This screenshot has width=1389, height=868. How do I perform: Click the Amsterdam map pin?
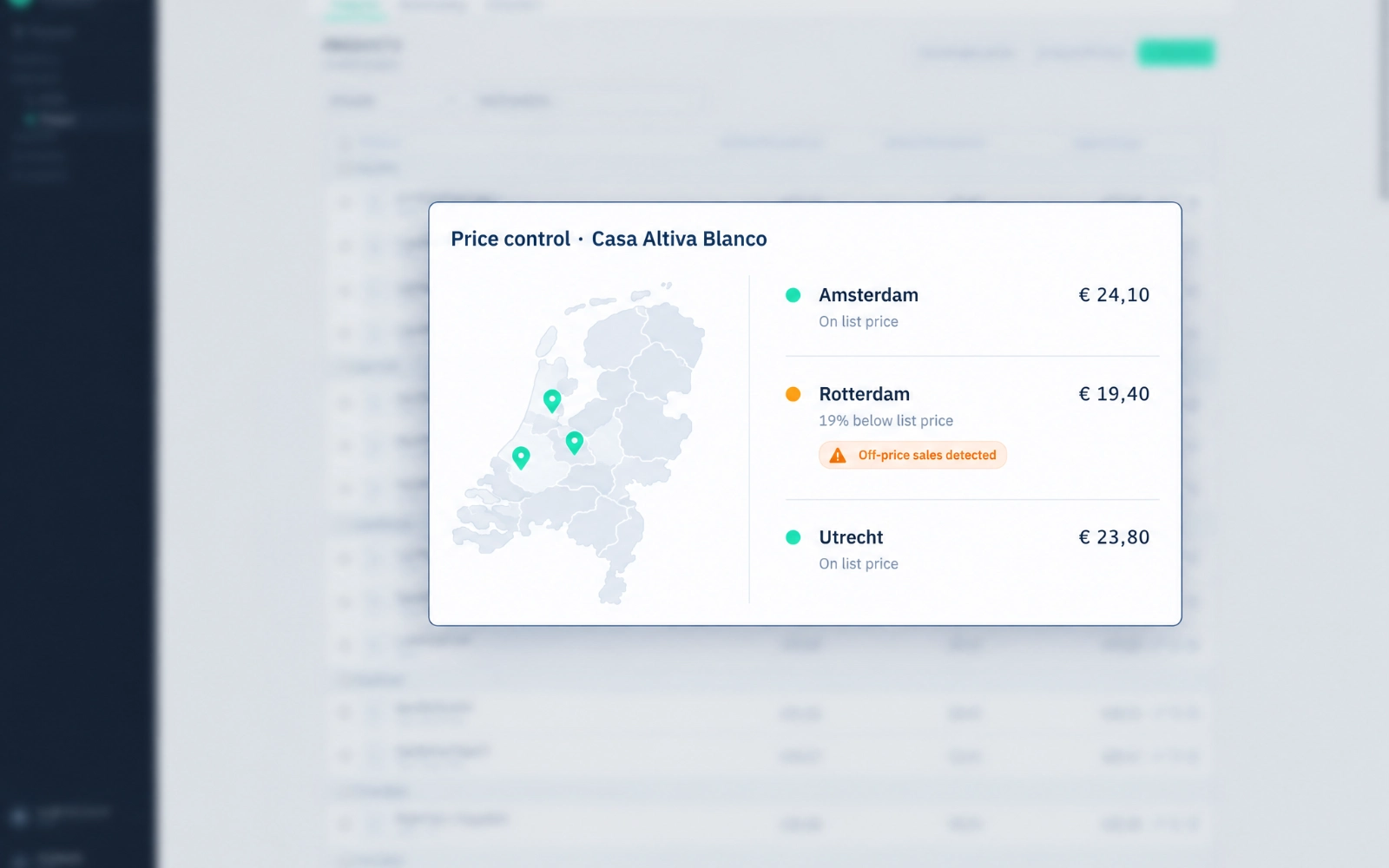(552, 400)
